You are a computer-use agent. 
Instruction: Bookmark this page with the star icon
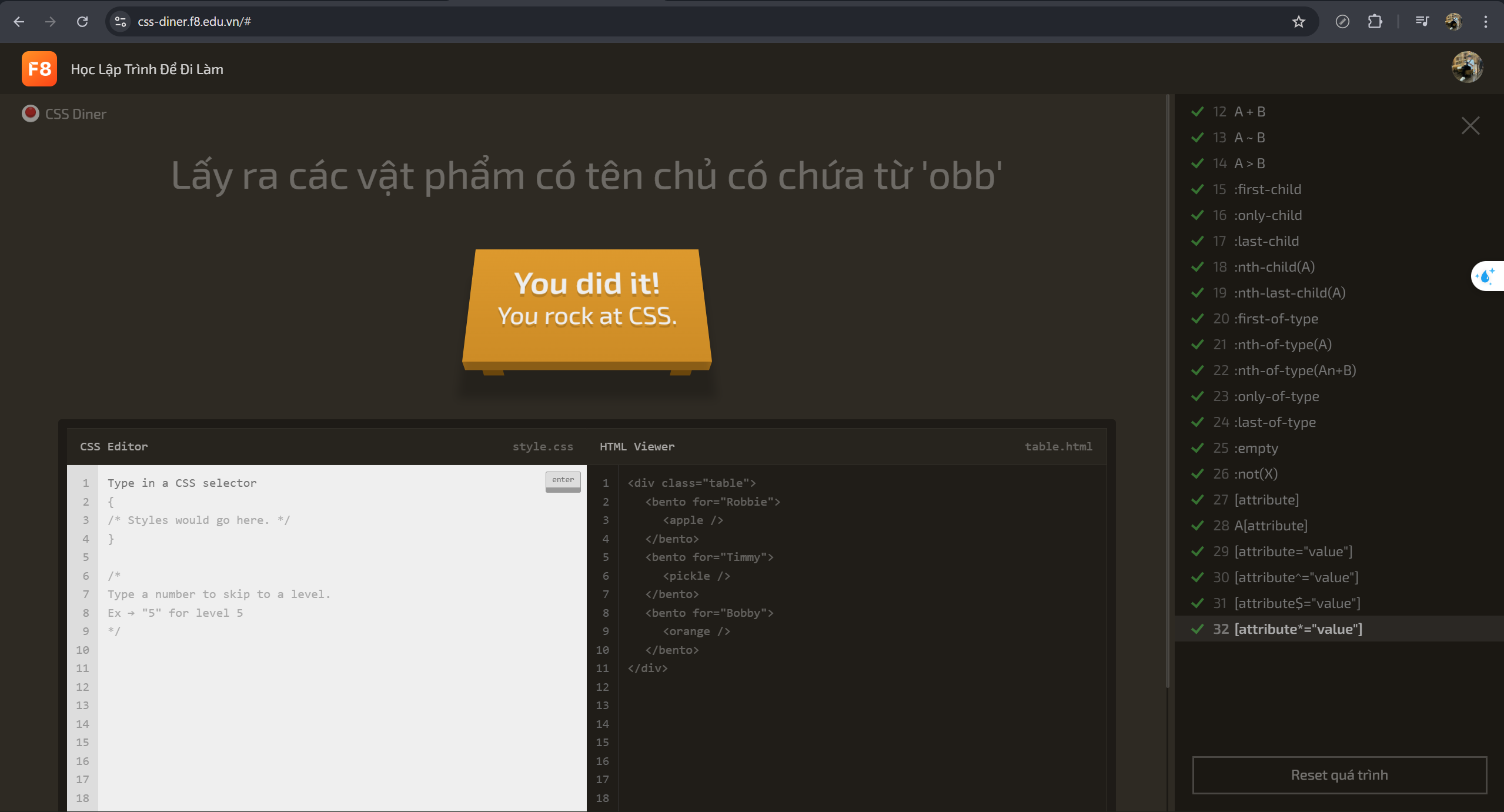pos(1298,21)
